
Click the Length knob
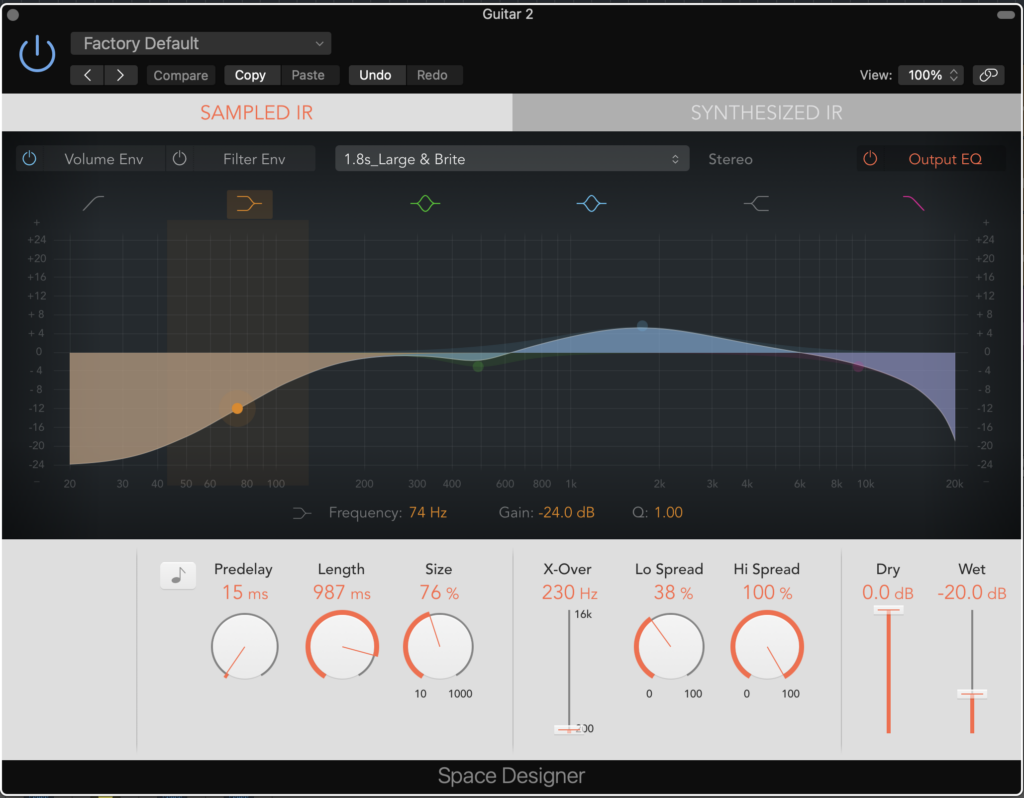coord(342,646)
